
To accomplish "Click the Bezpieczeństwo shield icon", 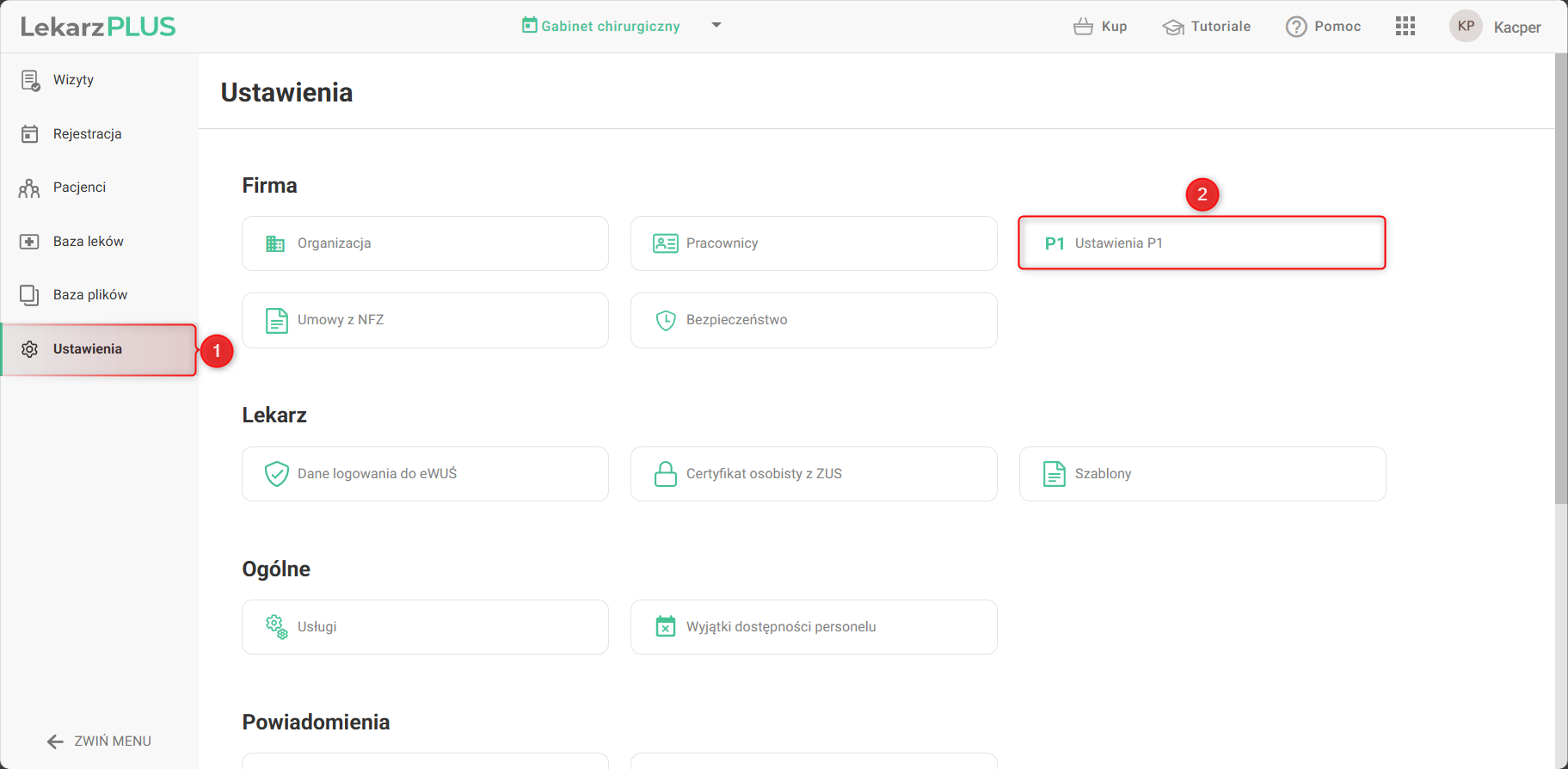I will tap(666, 321).
